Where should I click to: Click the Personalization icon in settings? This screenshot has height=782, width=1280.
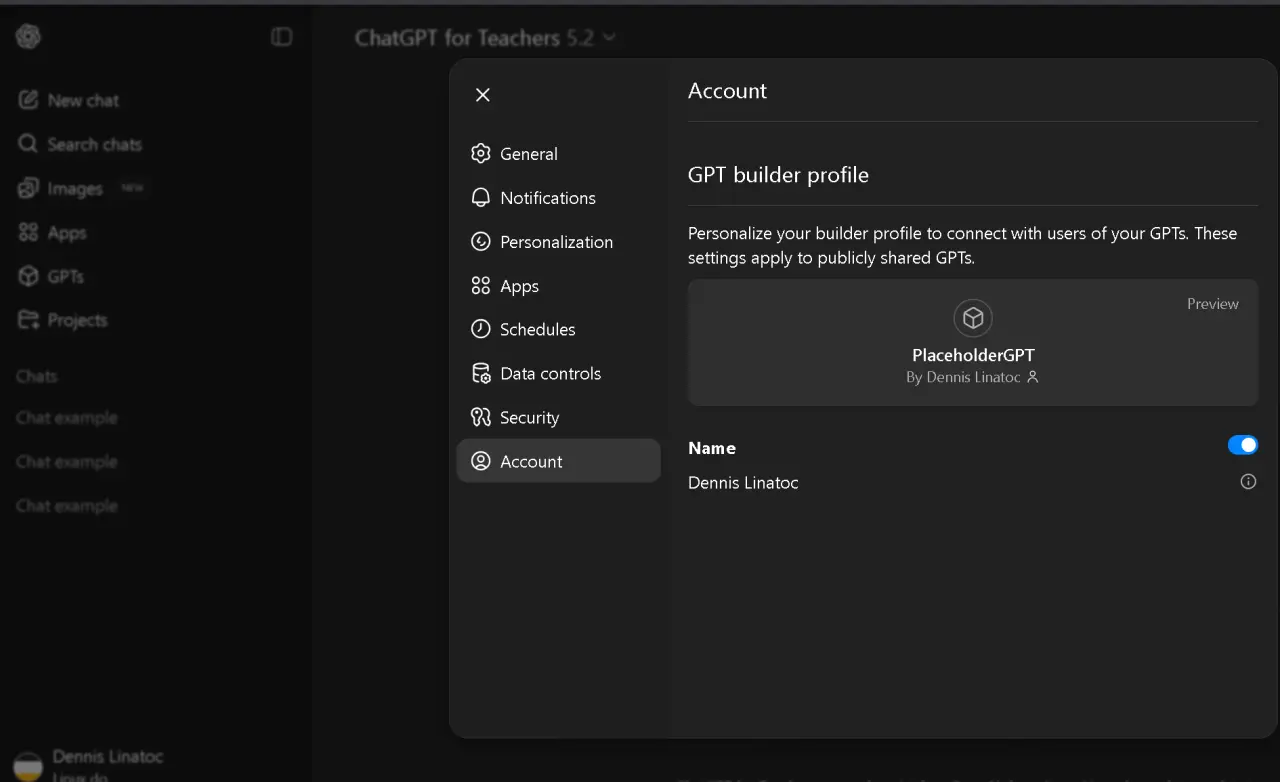(x=481, y=241)
